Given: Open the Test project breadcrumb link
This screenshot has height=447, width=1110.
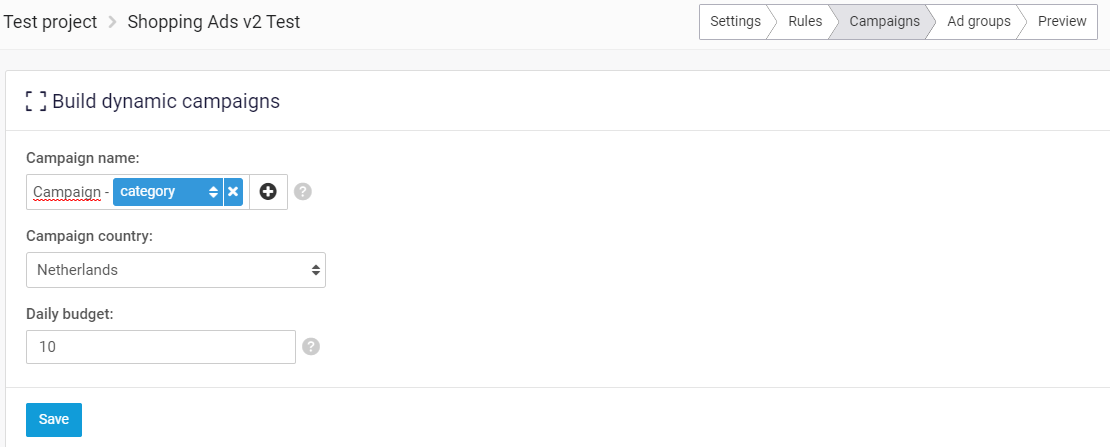Looking at the screenshot, I should [x=51, y=22].
